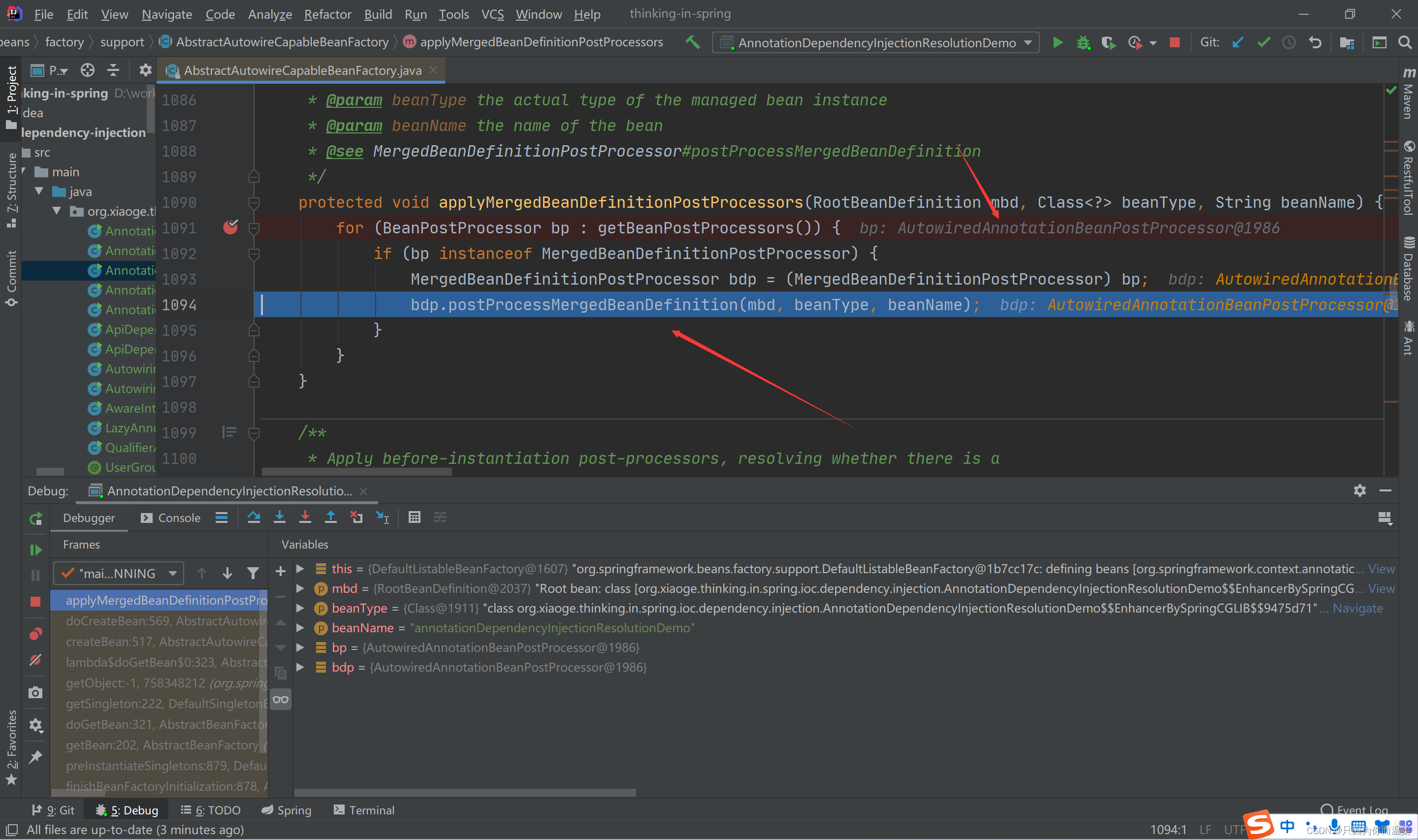
Task: Open the run configuration dropdown
Action: point(876,42)
